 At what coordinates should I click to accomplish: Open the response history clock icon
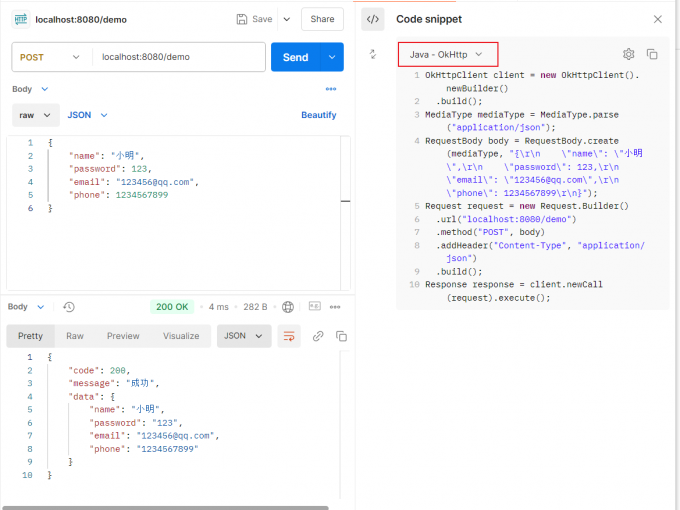point(69,307)
